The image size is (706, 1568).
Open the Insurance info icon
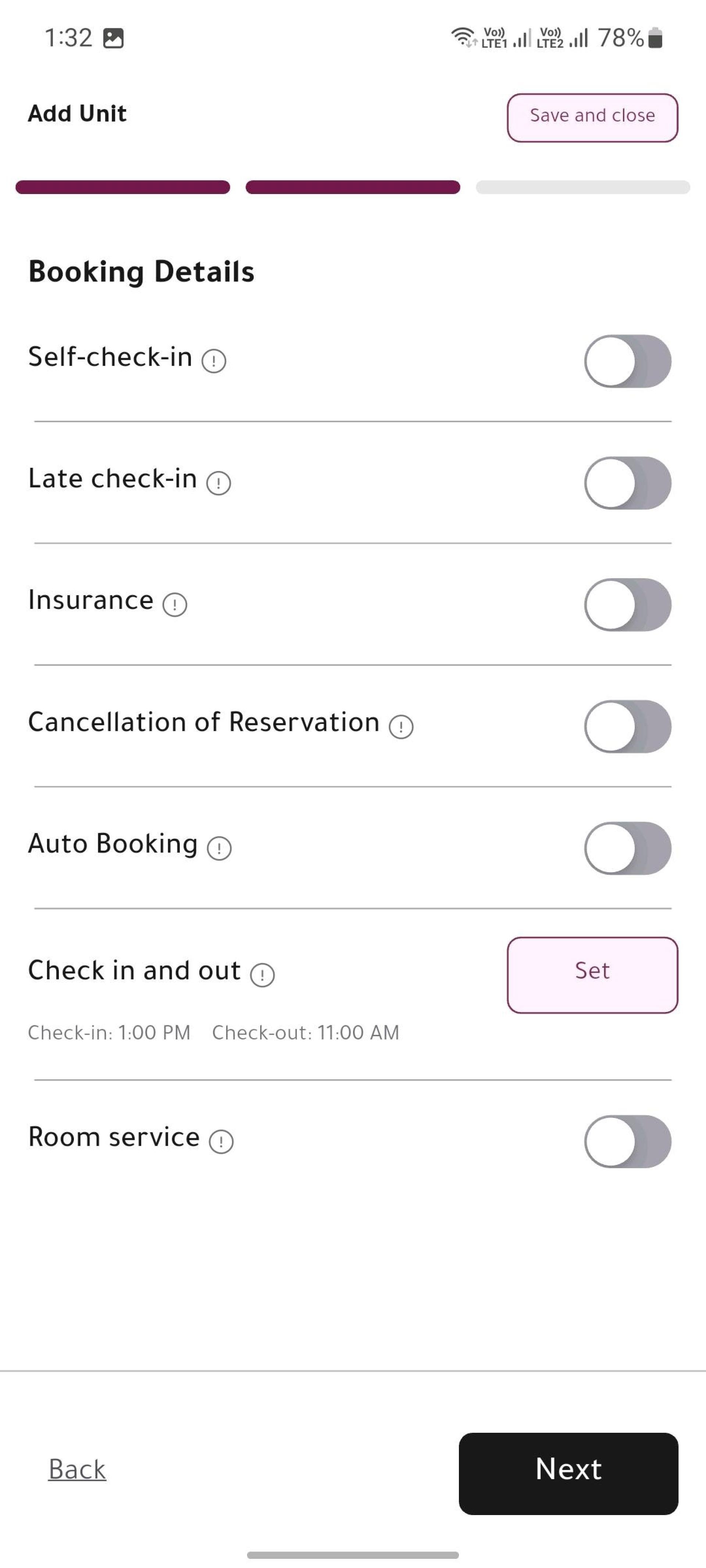point(175,604)
